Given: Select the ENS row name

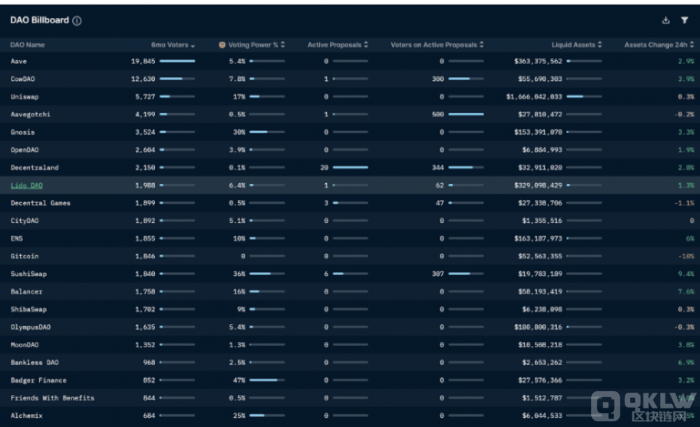Looking at the screenshot, I should tap(17, 239).
